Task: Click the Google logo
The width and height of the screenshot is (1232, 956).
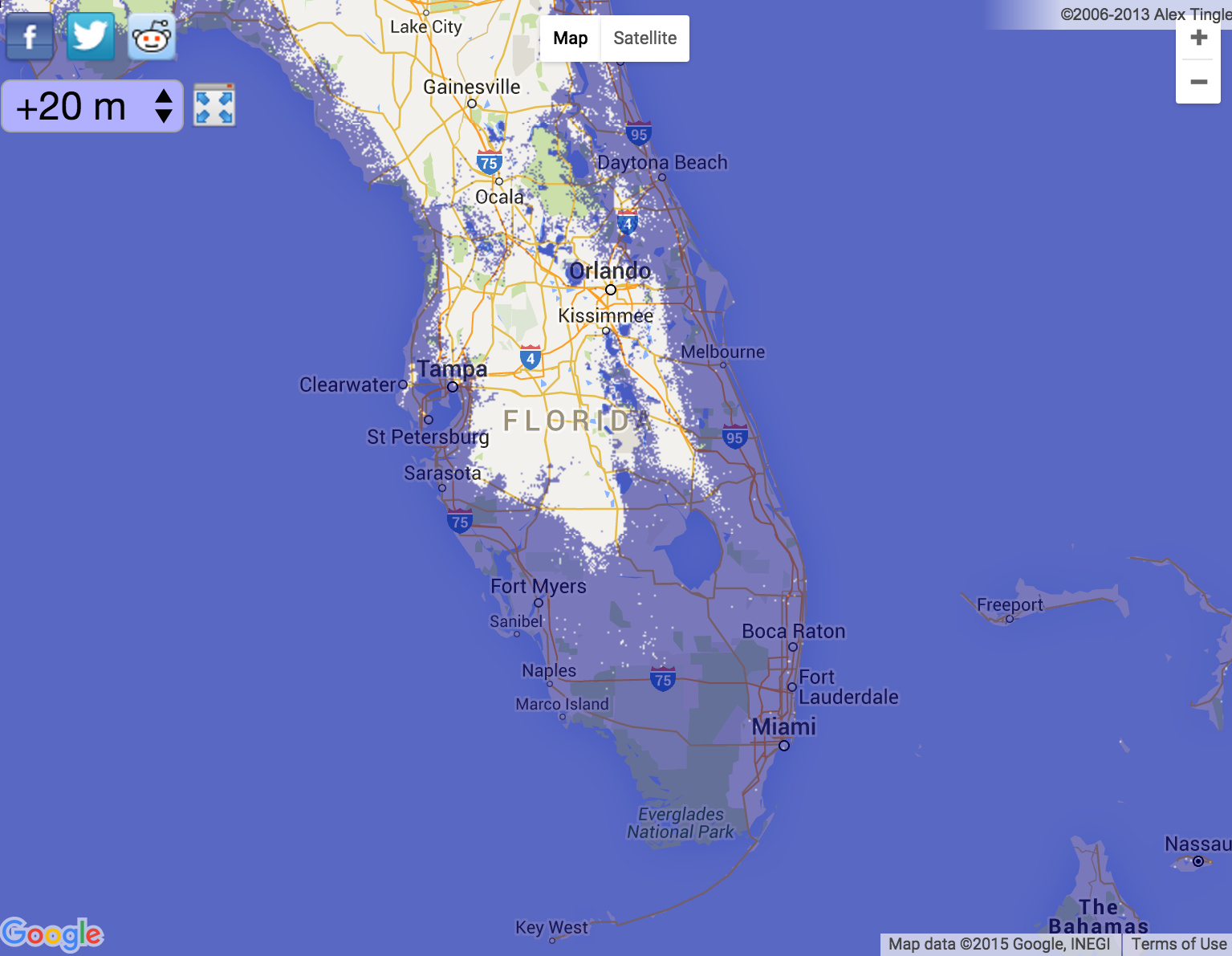Action: pyautogui.click(x=52, y=934)
